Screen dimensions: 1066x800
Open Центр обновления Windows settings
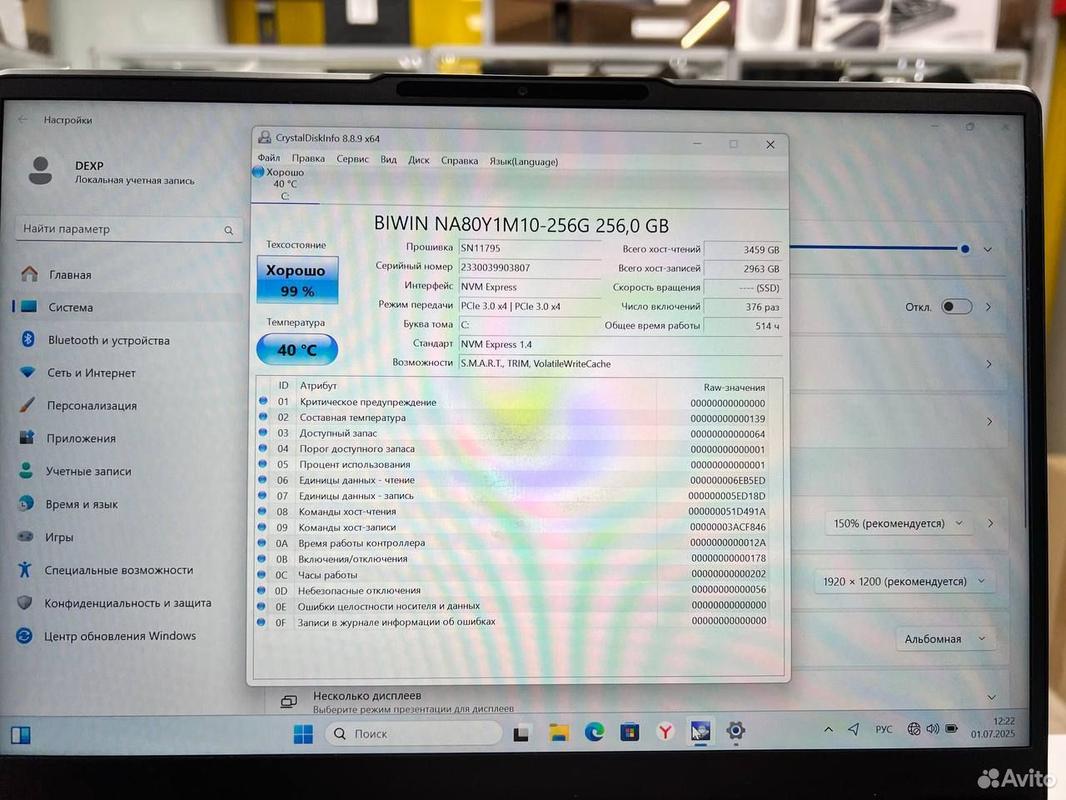click(128, 636)
